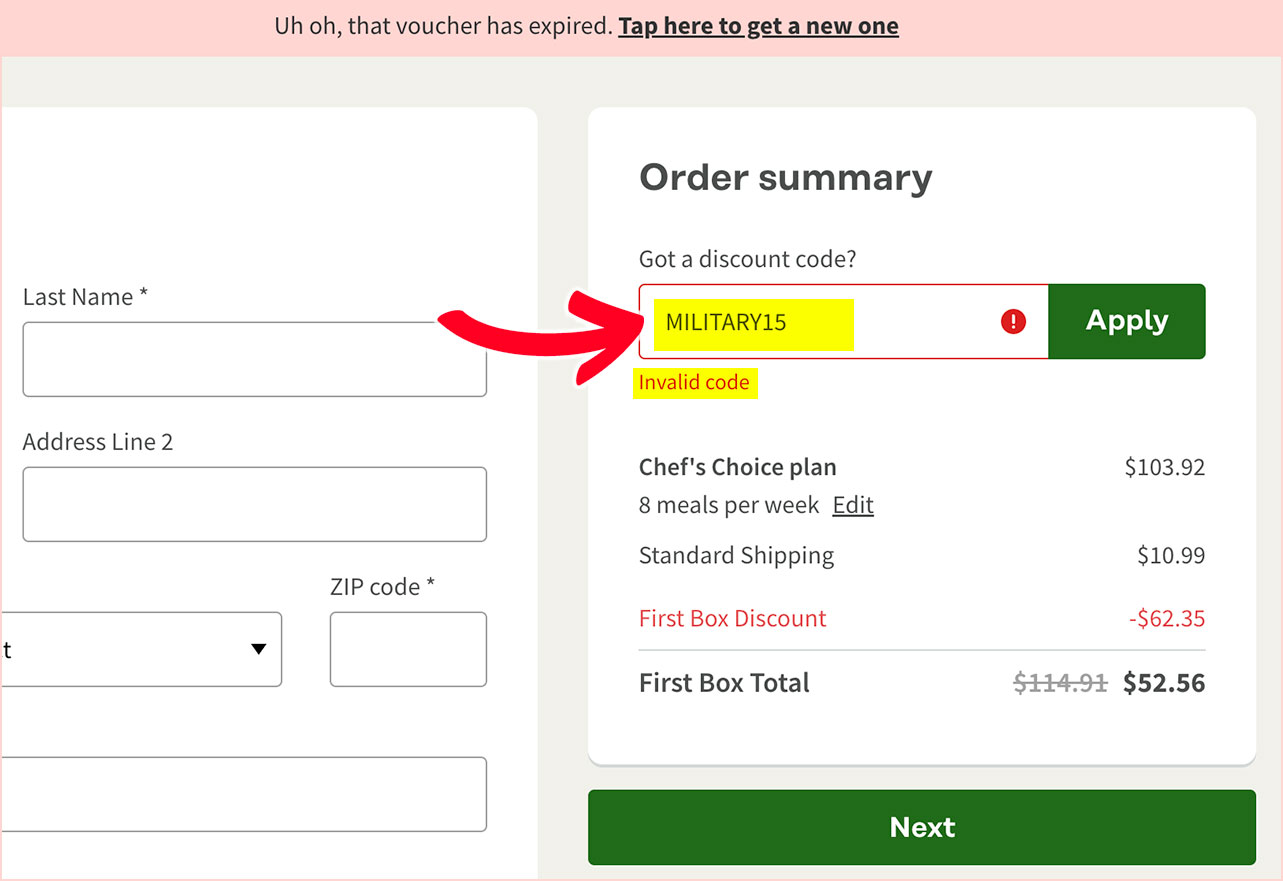Select the ZIP code input box
Screen dimensions: 1283x881
click(408, 649)
